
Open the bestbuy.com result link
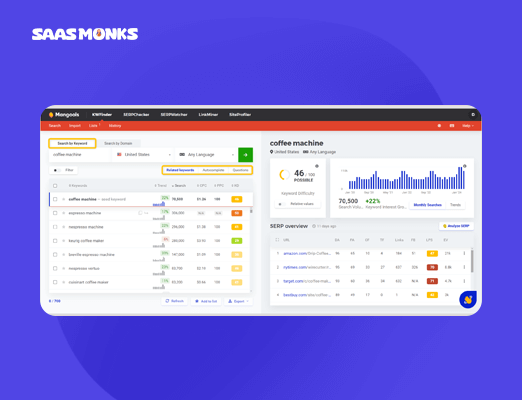tap(307, 295)
